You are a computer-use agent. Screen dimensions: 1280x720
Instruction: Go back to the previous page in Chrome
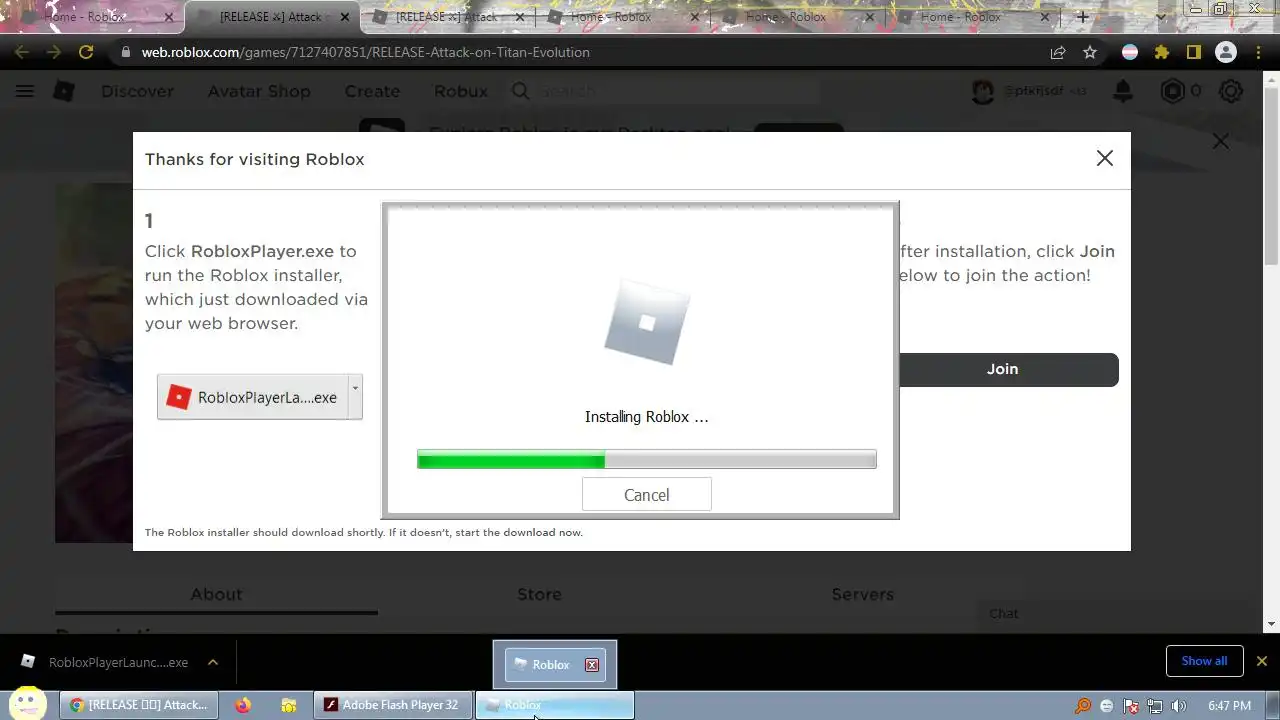point(22,52)
